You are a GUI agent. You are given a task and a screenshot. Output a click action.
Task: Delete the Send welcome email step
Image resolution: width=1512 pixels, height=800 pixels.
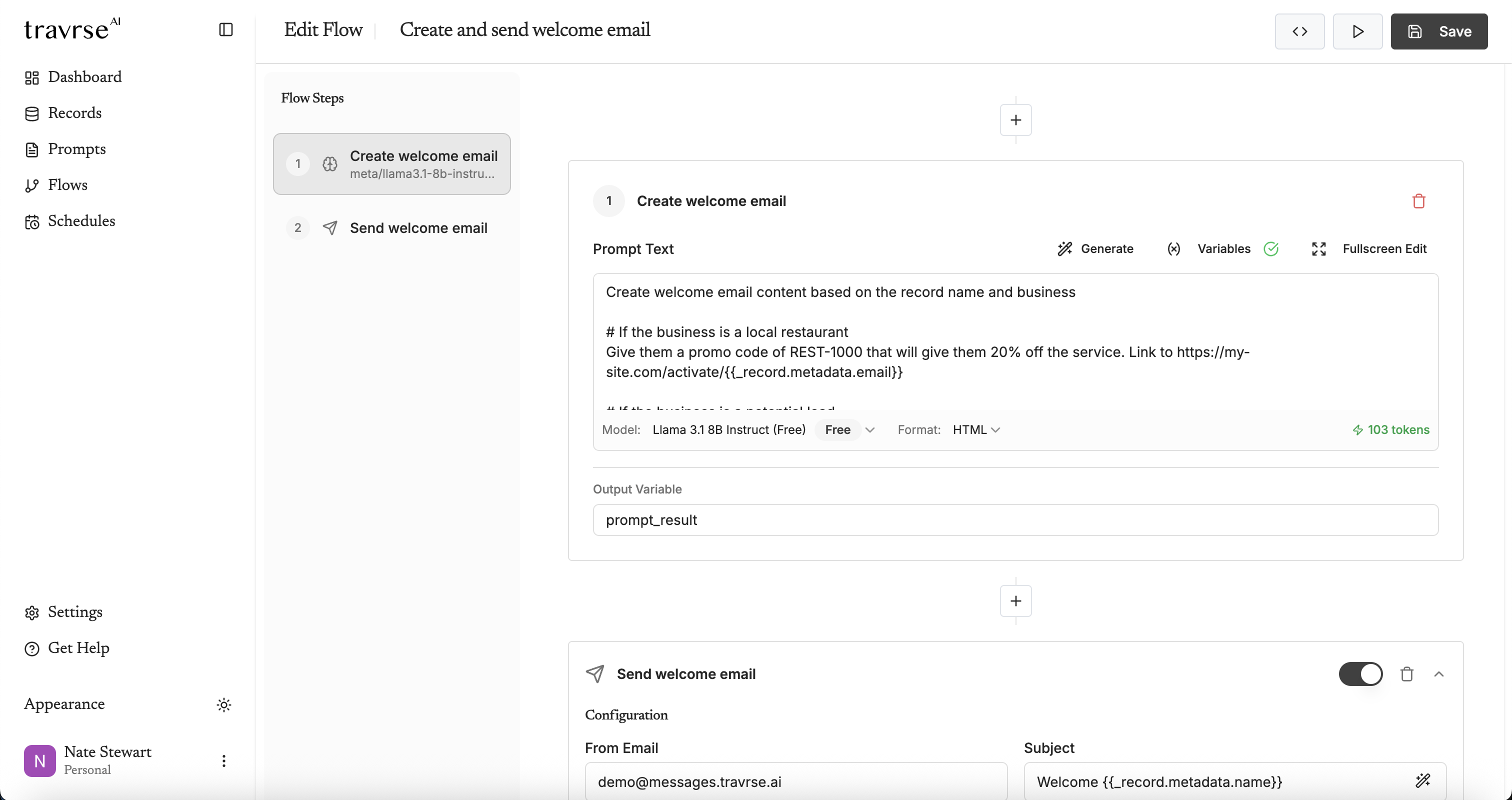pyautogui.click(x=1406, y=674)
